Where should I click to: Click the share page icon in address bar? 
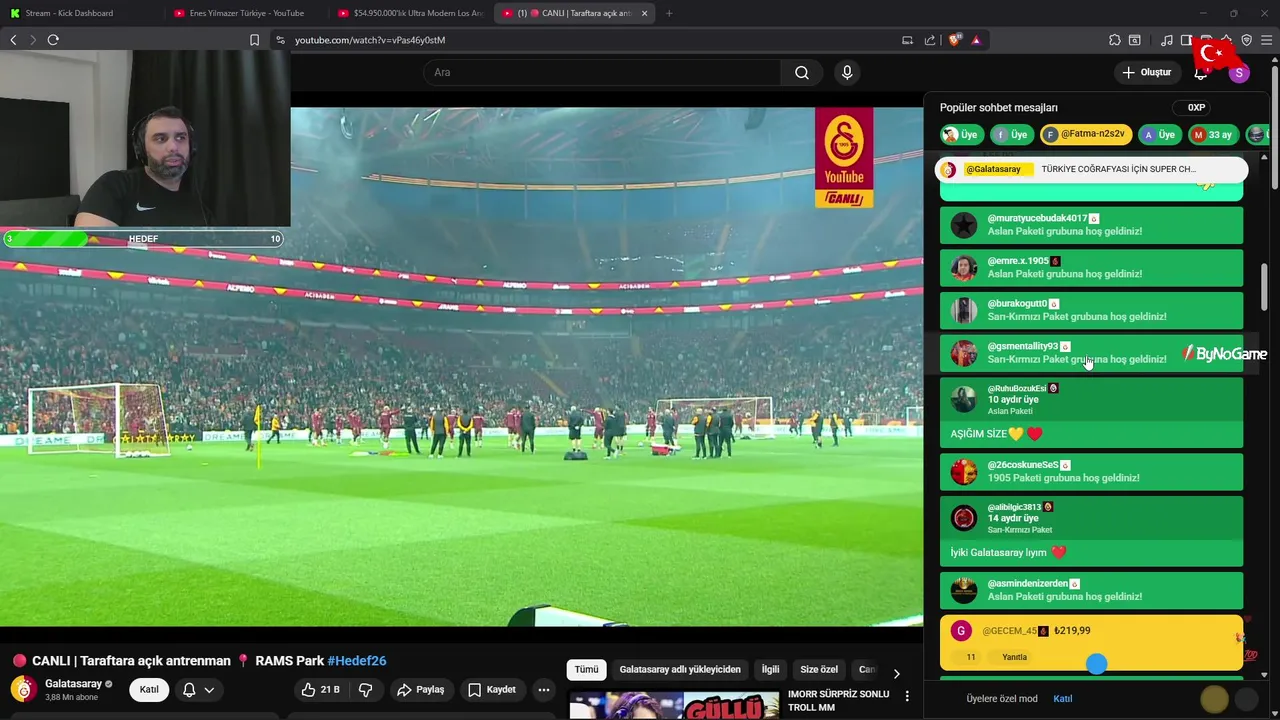pyautogui.click(x=930, y=40)
